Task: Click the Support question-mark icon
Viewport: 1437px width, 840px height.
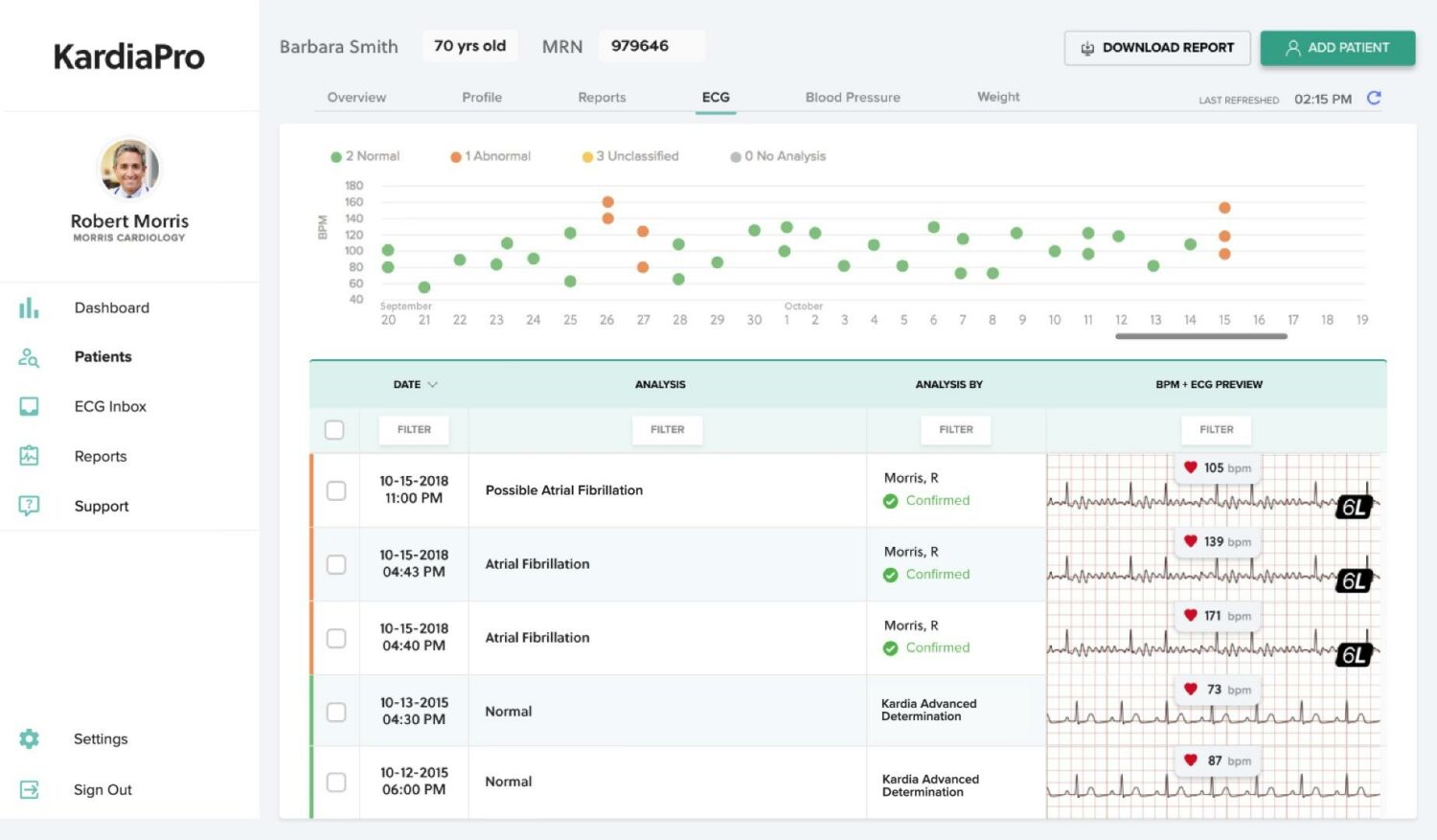Action: [29, 506]
